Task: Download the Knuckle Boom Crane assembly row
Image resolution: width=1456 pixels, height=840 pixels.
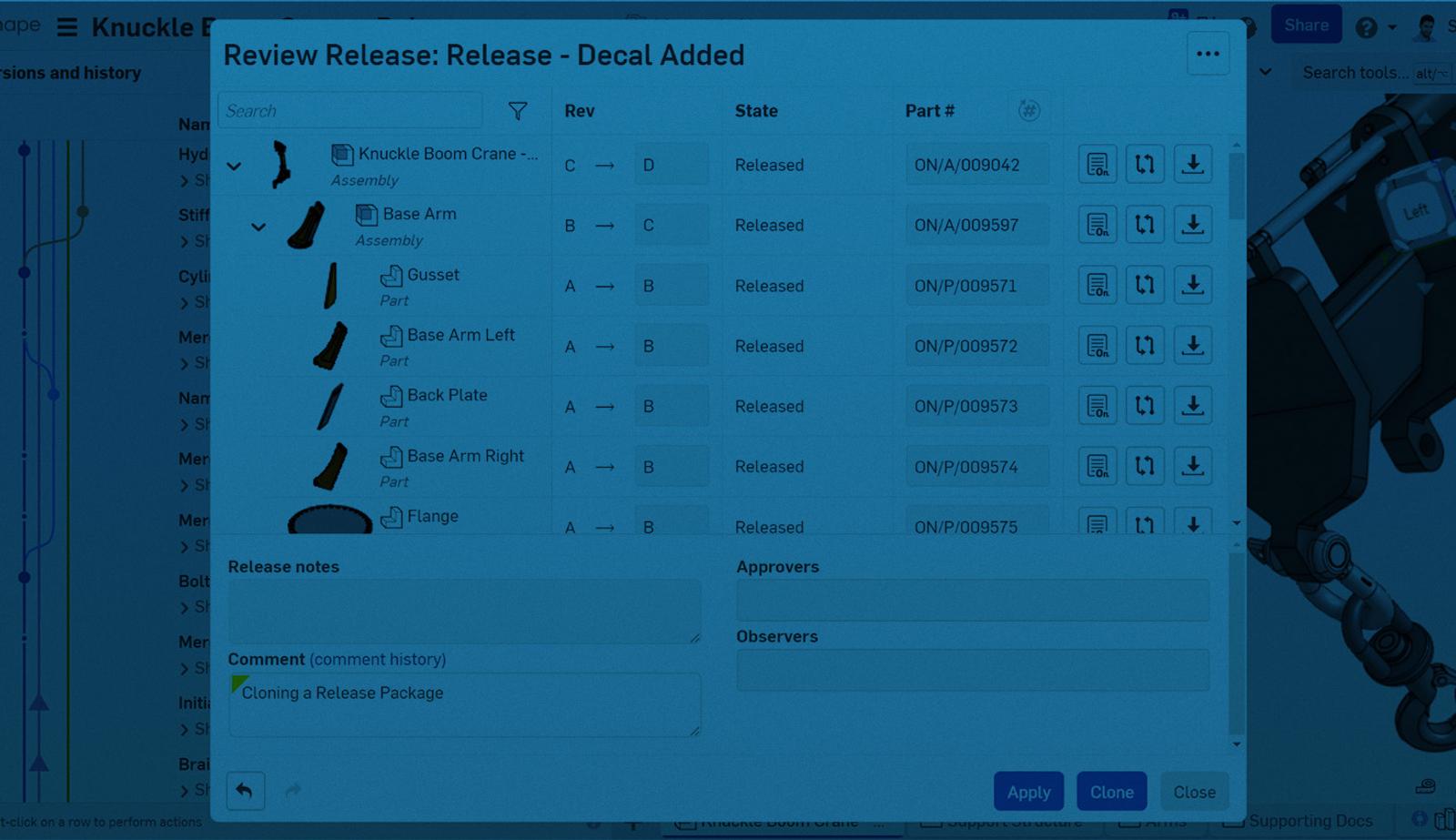Action: (x=1192, y=165)
